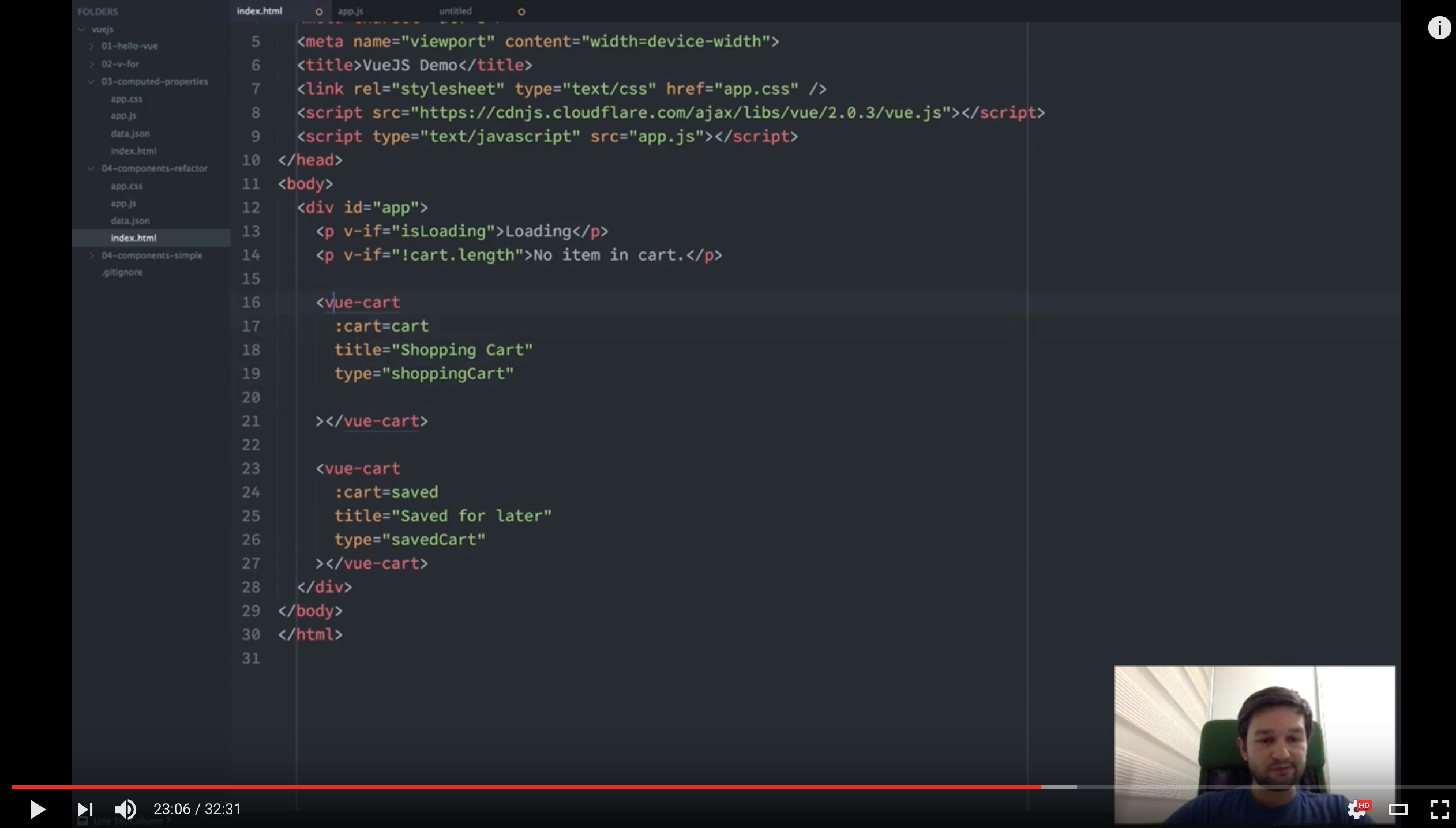
Task: Click the cloudflare vue.js script URL
Action: pyautogui.click(x=680, y=112)
